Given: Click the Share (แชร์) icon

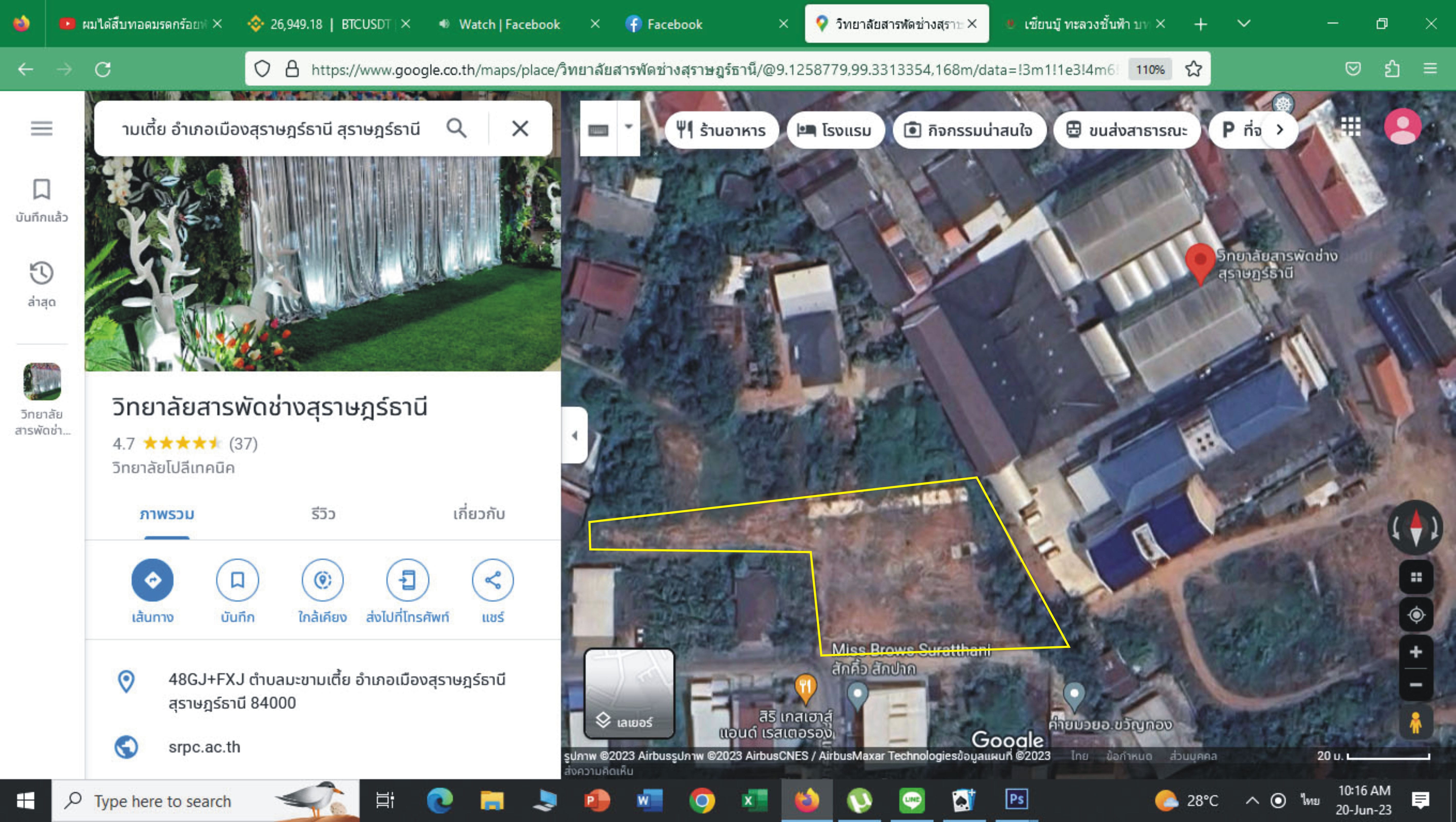Looking at the screenshot, I should pyautogui.click(x=492, y=580).
